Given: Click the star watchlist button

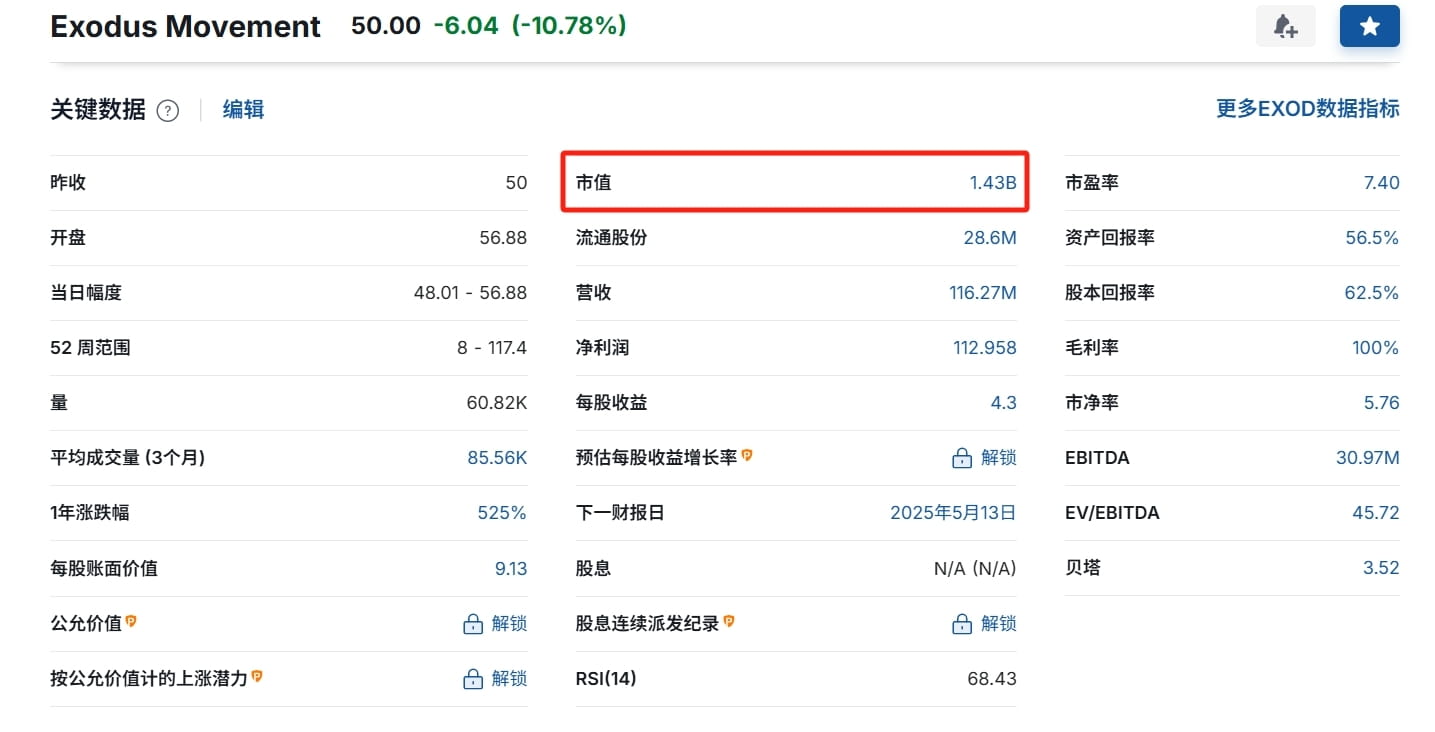Looking at the screenshot, I should pos(1369,27).
